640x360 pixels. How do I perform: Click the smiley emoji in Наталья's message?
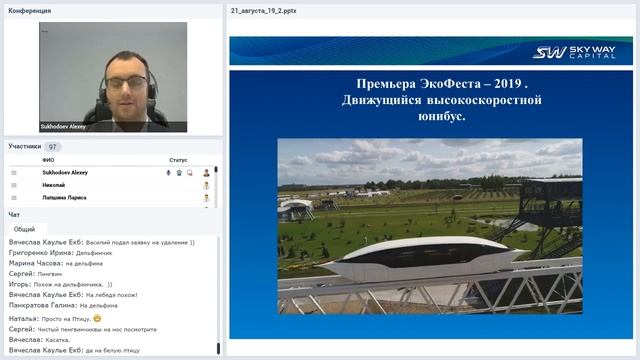pyautogui.click(x=97, y=318)
